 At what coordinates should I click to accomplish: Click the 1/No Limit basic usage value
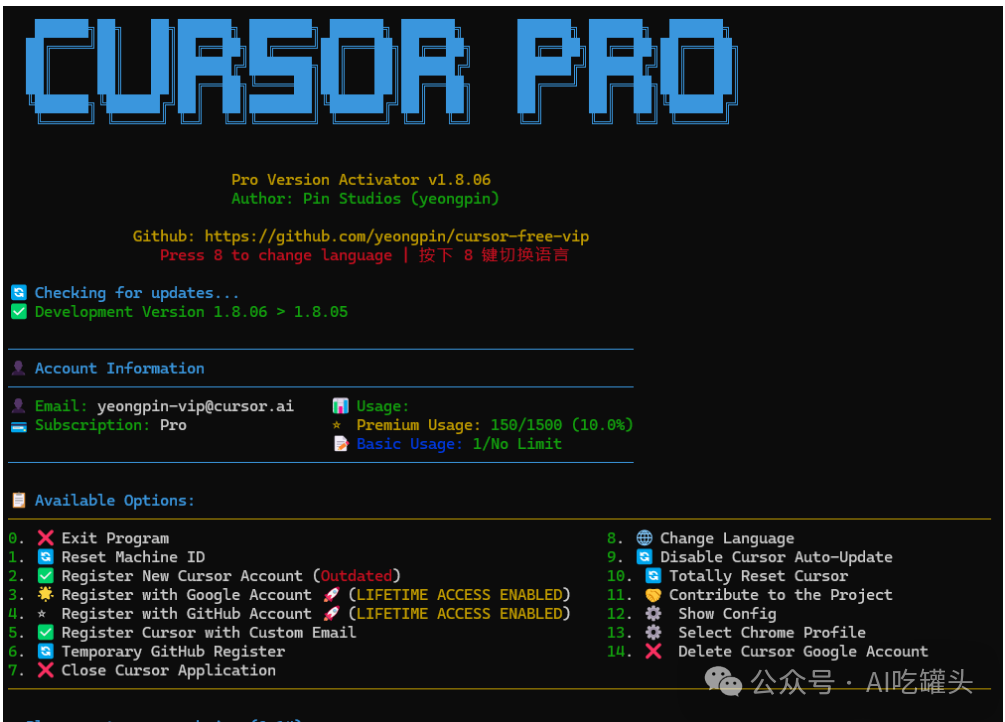point(517,444)
